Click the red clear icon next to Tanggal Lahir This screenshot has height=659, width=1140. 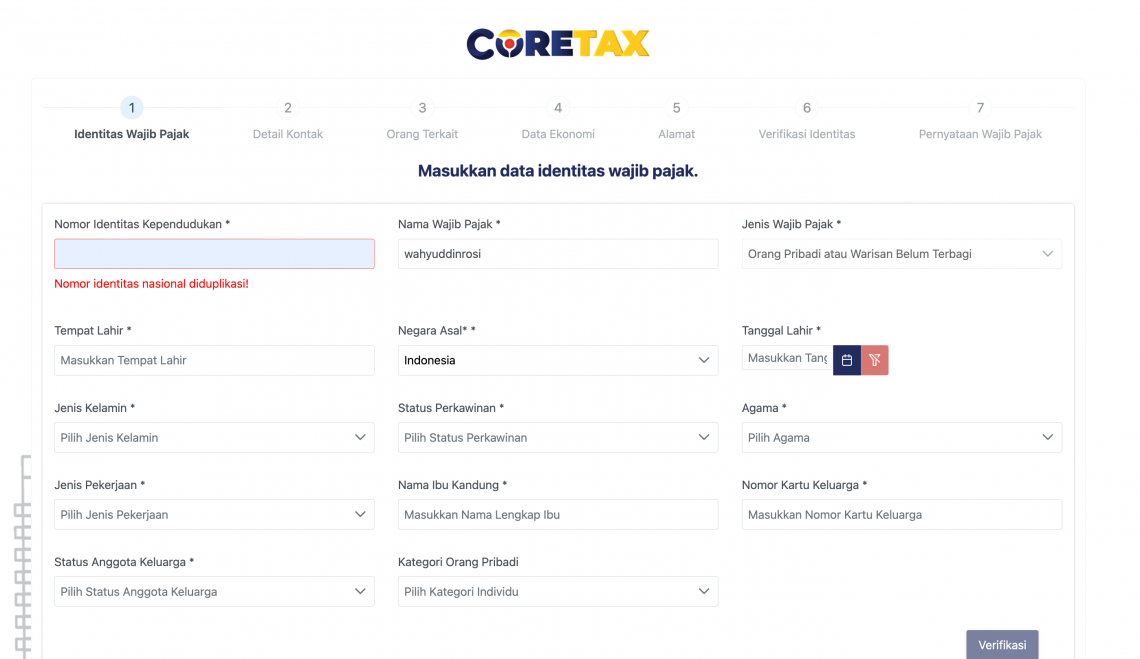click(874, 359)
